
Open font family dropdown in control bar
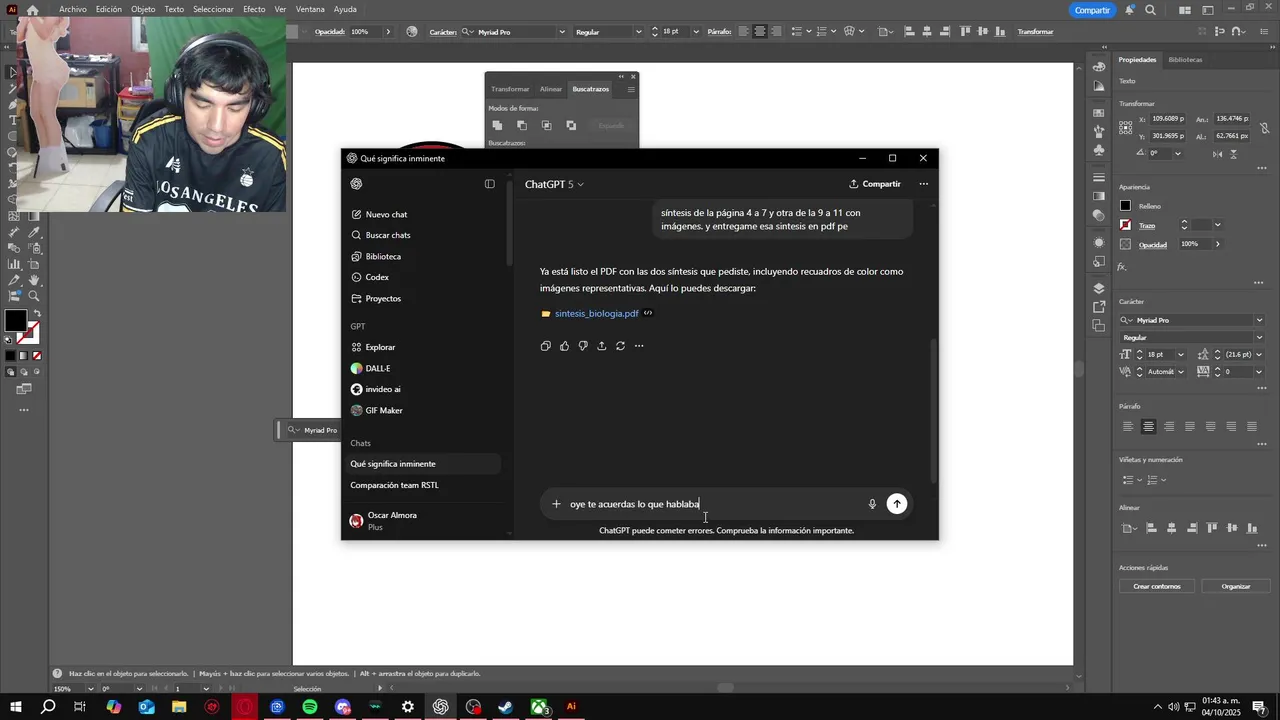tap(561, 32)
